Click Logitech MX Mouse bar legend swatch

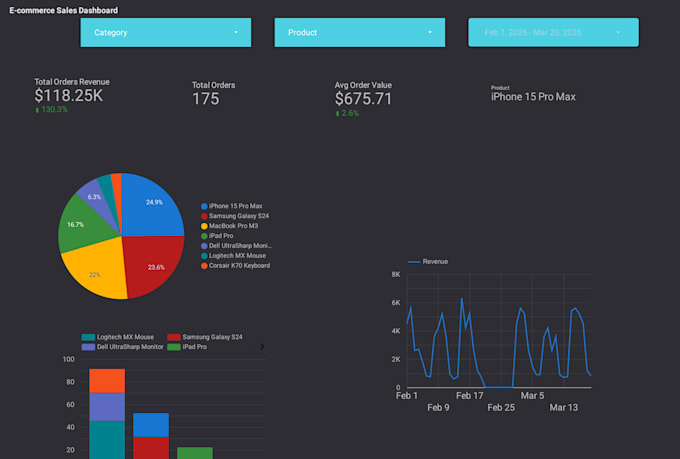[x=88, y=337]
